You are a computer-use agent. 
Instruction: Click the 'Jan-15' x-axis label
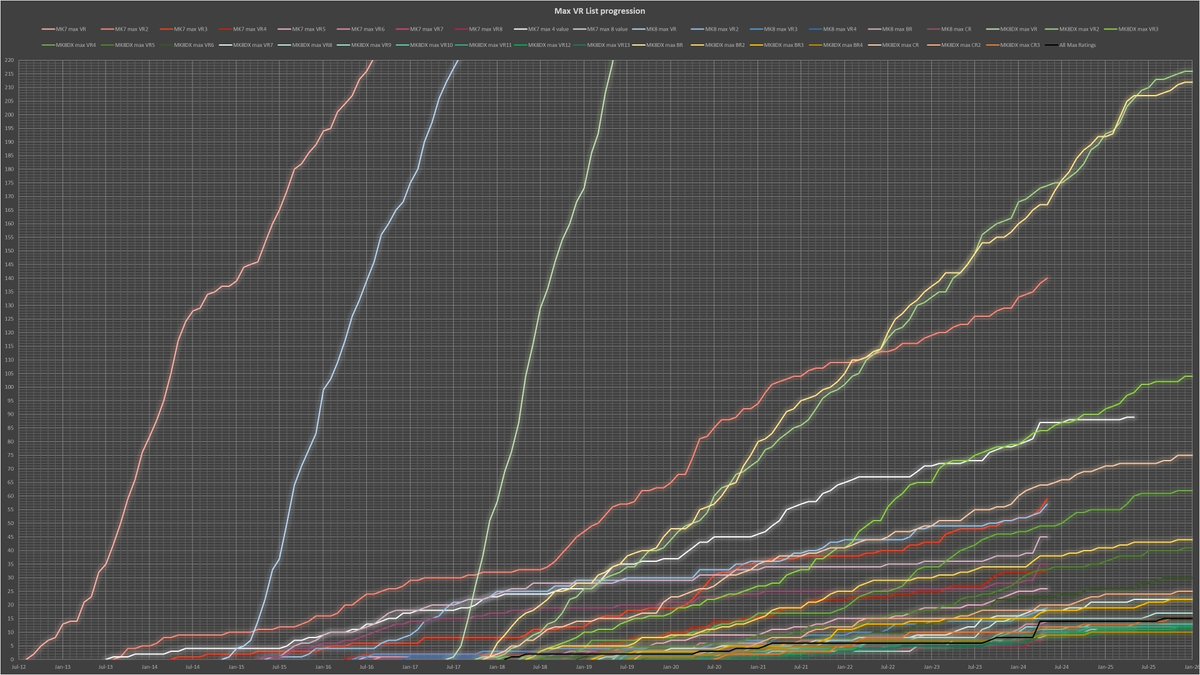(236, 666)
